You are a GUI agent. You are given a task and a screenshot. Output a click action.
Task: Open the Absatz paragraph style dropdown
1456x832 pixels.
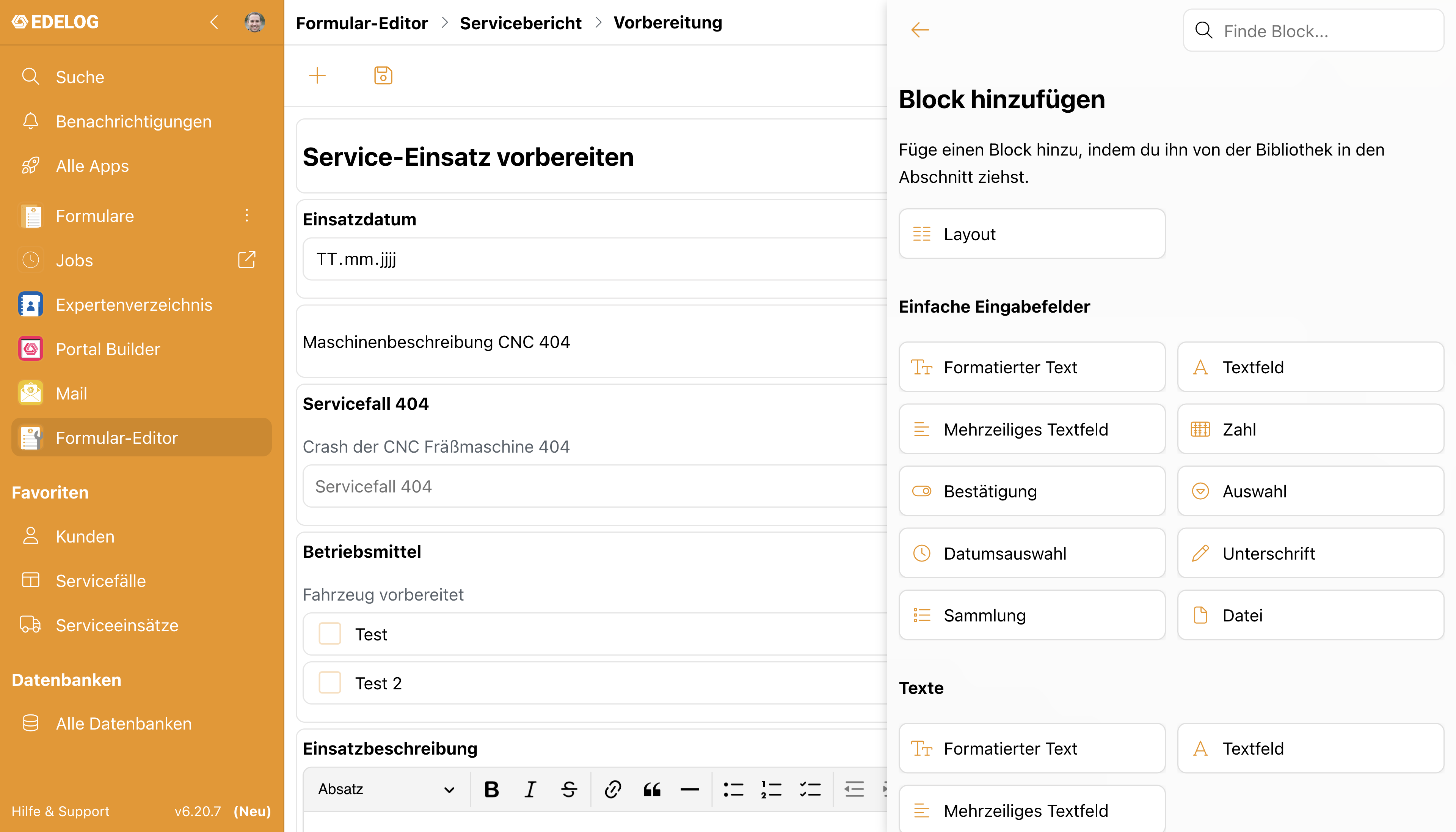coord(386,789)
